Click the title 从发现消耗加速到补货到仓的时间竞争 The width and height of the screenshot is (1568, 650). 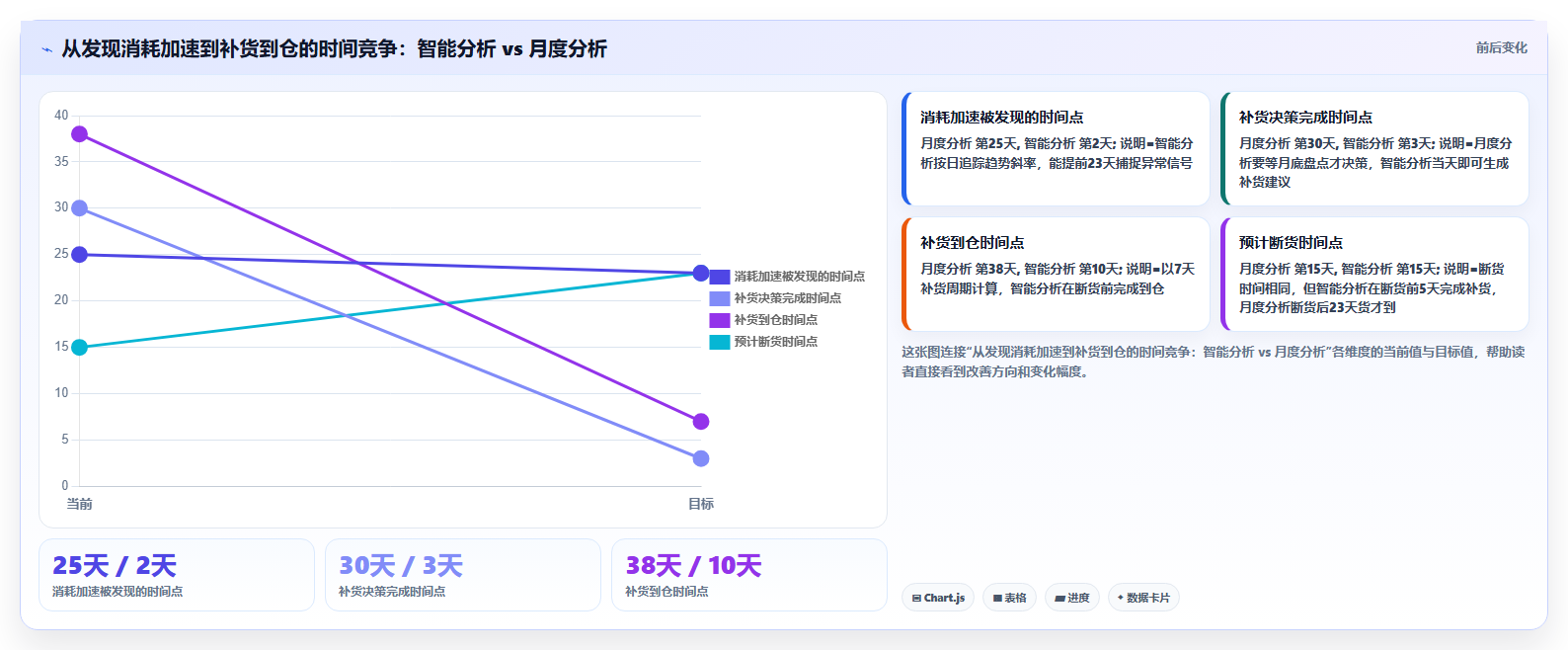click(229, 48)
